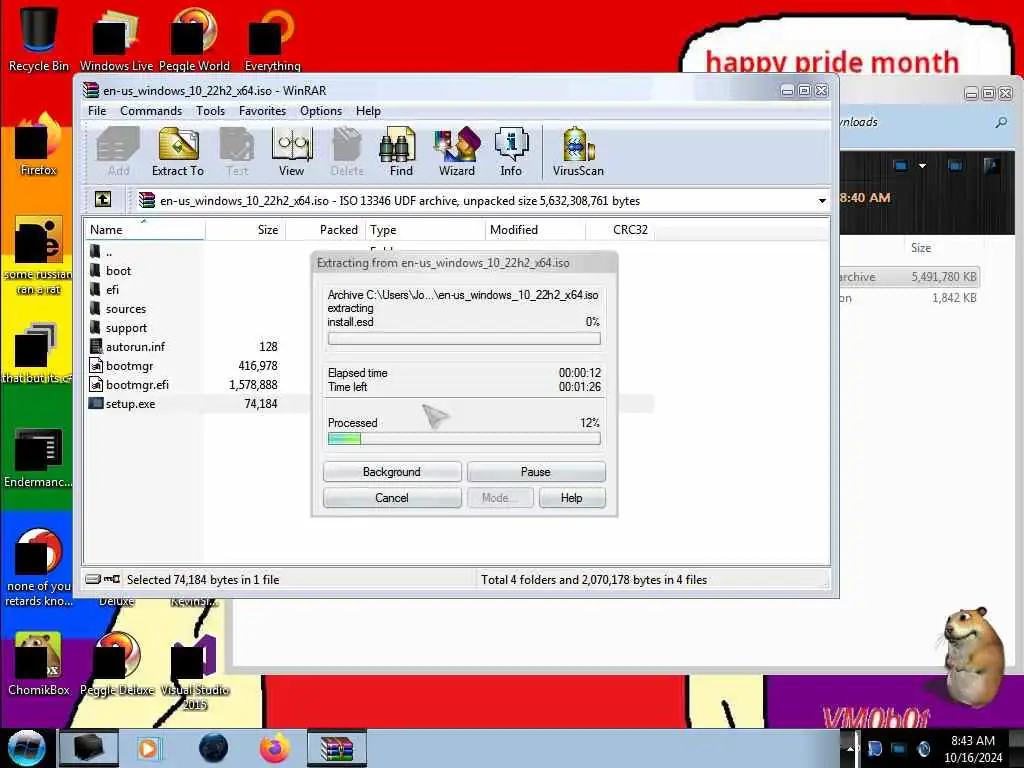Open the Peggle World desktop icon

pos(194,38)
